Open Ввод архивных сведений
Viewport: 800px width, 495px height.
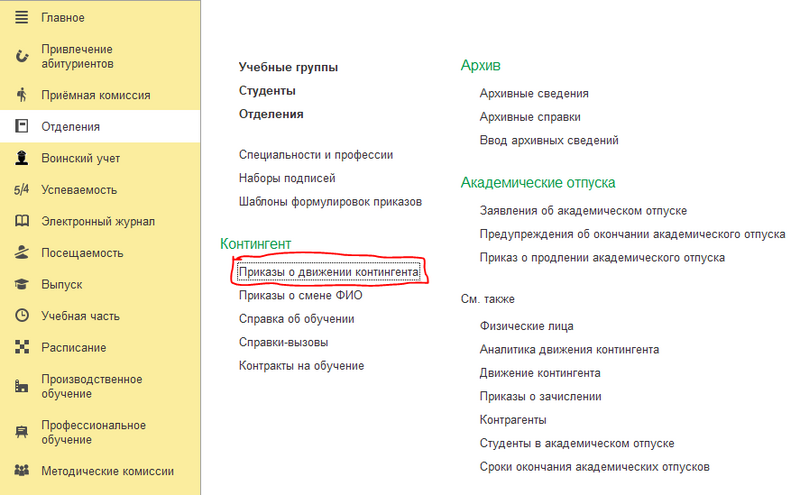tap(548, 140)
